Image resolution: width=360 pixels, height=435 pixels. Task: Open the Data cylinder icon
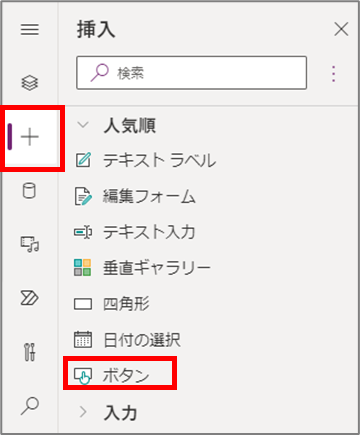[29, 191]
